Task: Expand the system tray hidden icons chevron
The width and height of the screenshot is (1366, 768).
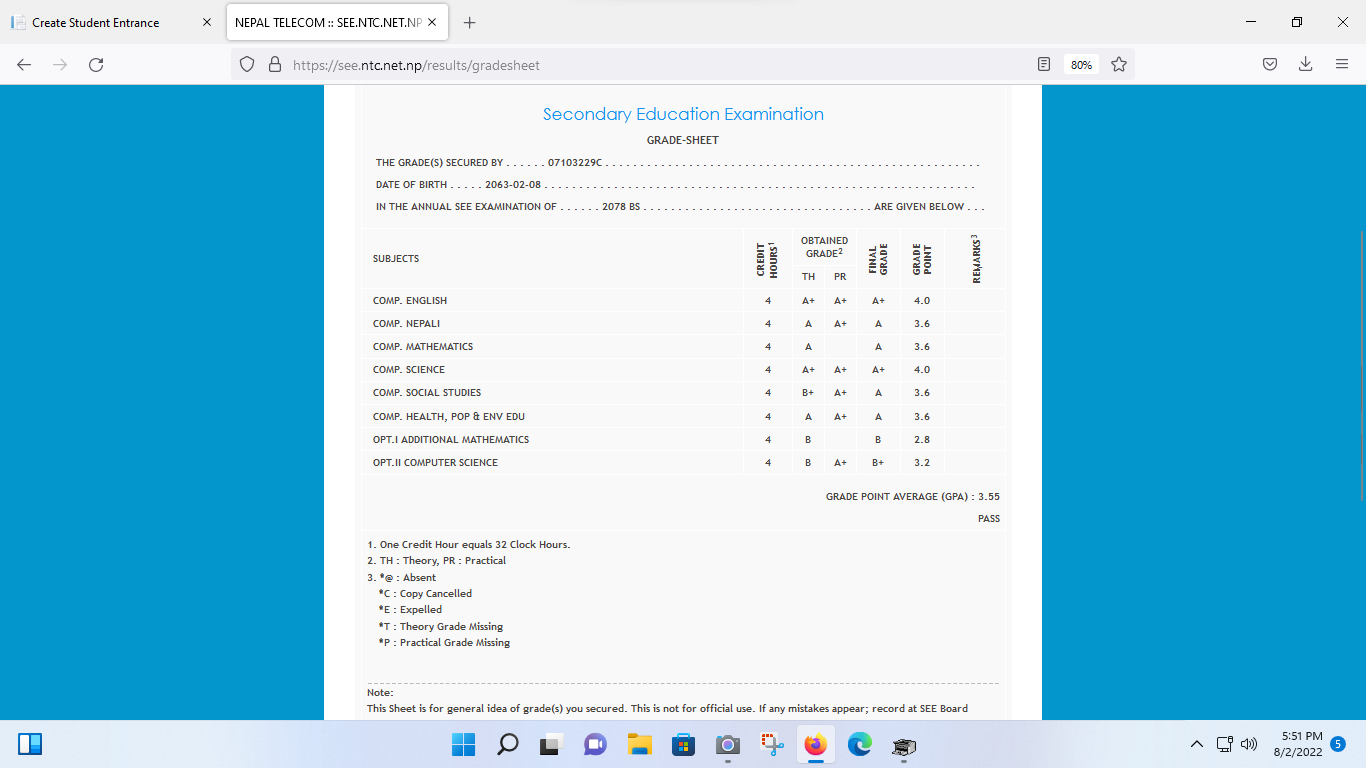Action: point(1196,744)
